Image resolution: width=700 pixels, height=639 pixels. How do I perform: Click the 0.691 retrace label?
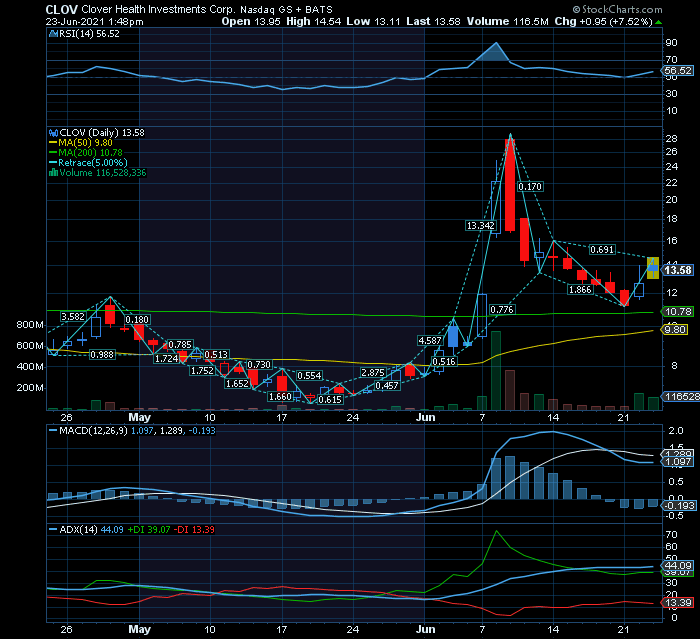[x=602, y=250]
